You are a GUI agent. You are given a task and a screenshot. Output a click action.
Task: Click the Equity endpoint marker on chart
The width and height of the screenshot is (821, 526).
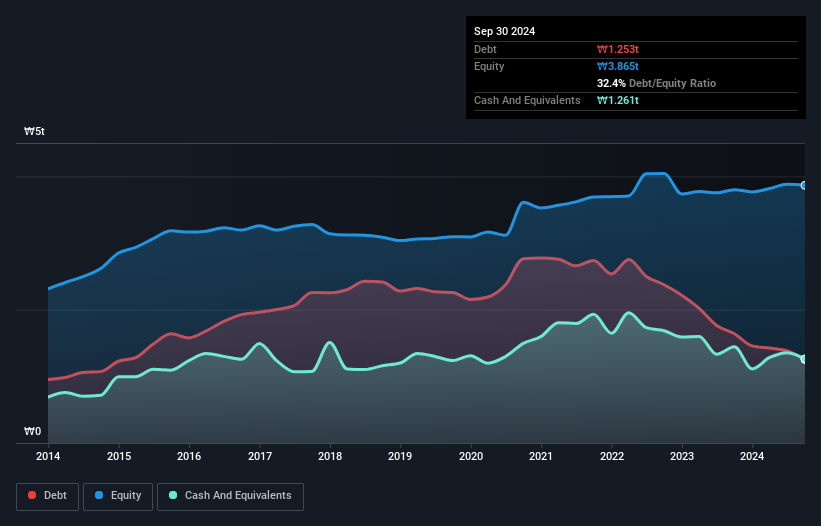pyautogui.click(x=804, y=185)
